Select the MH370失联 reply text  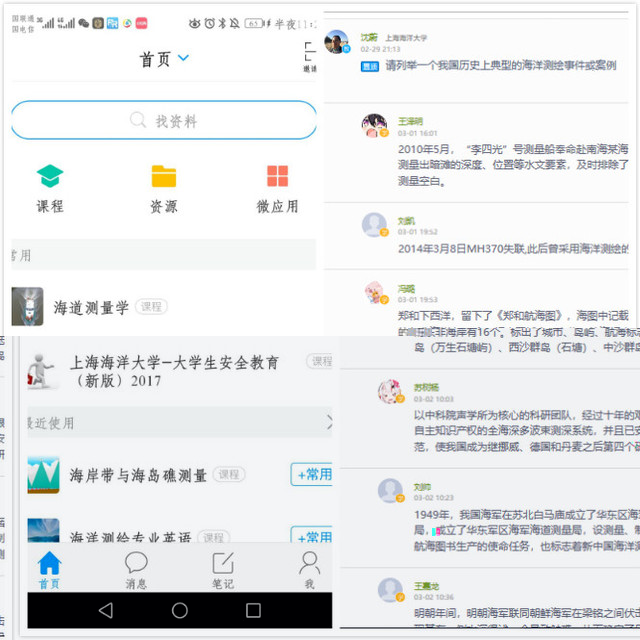[x=513, y=249]
